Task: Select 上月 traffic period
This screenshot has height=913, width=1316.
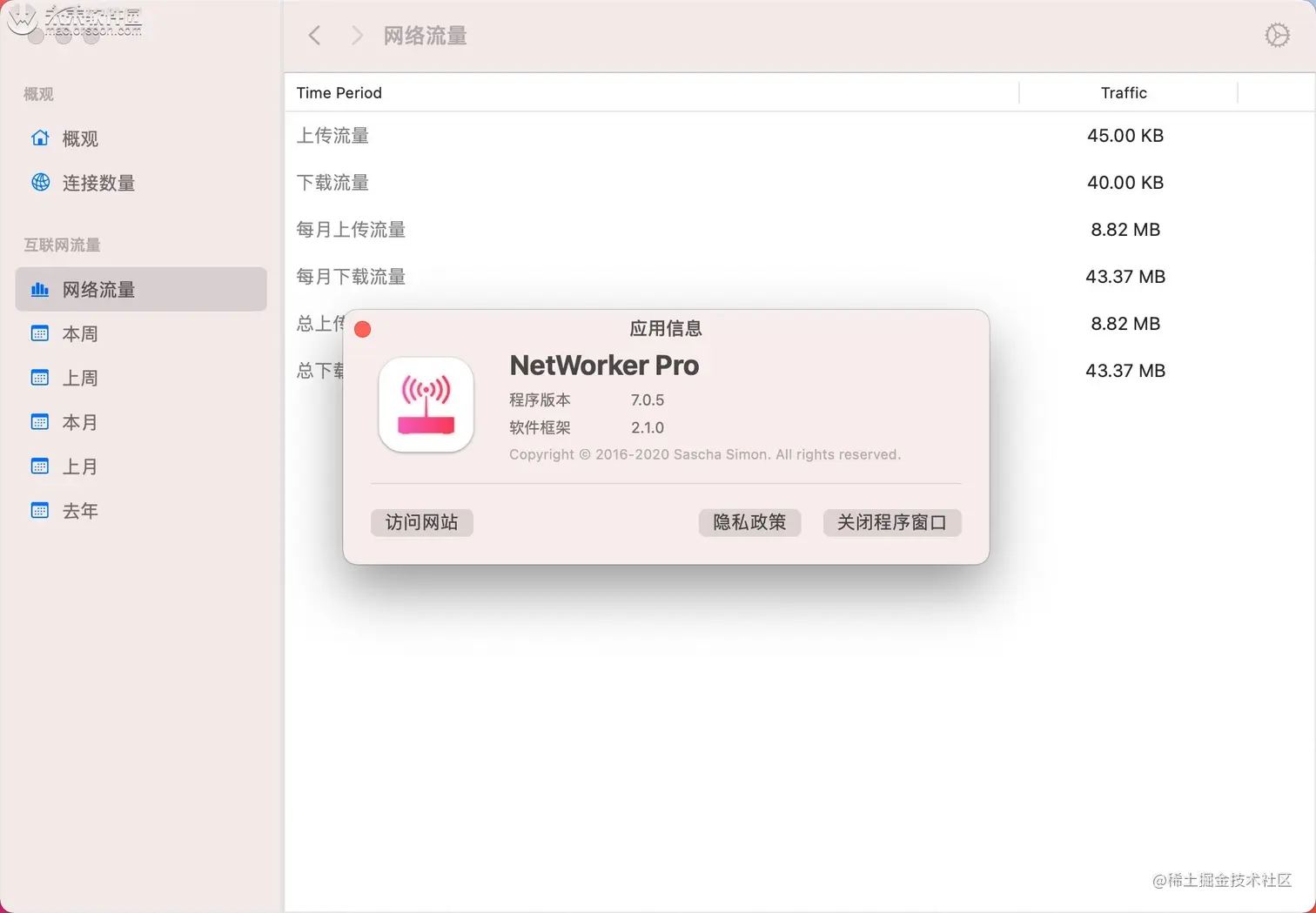Action: point(141,467)
